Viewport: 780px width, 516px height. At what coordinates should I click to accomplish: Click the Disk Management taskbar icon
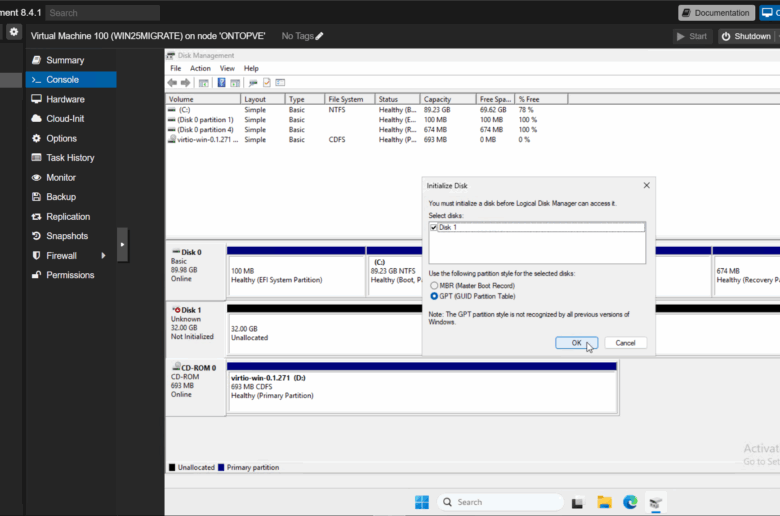click(656, 503)
